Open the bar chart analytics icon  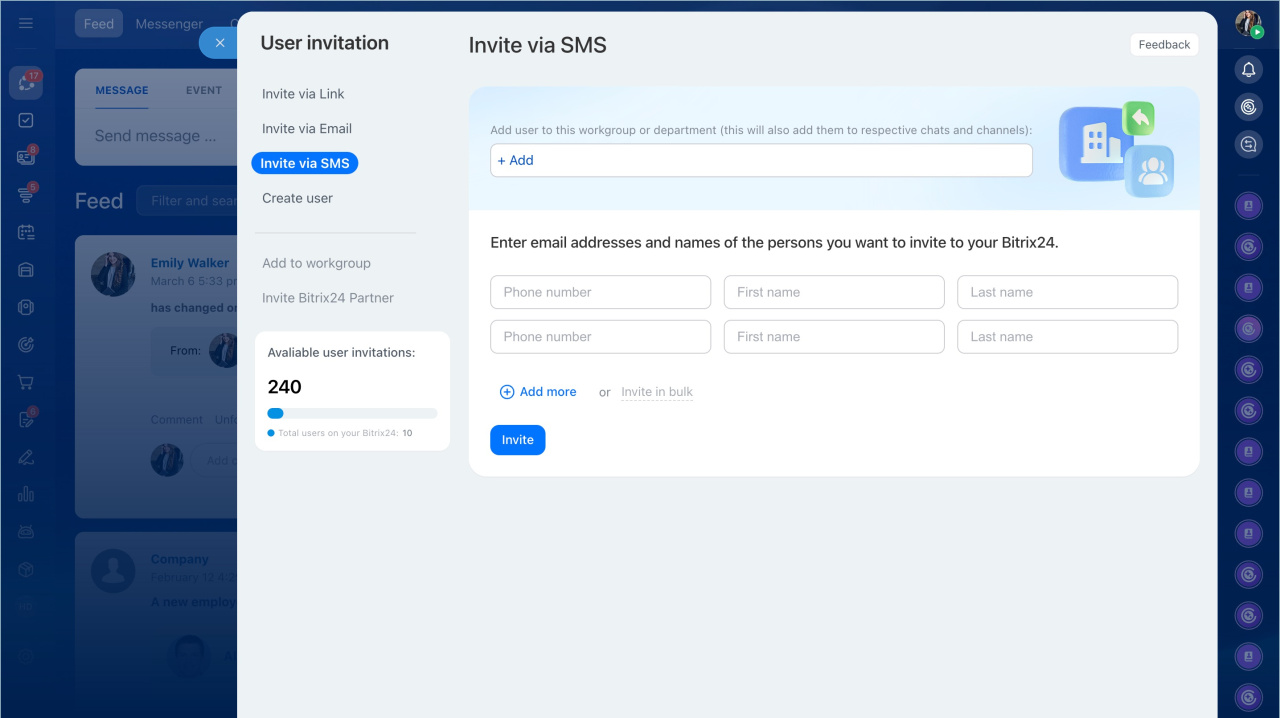(x=26, y=494)
